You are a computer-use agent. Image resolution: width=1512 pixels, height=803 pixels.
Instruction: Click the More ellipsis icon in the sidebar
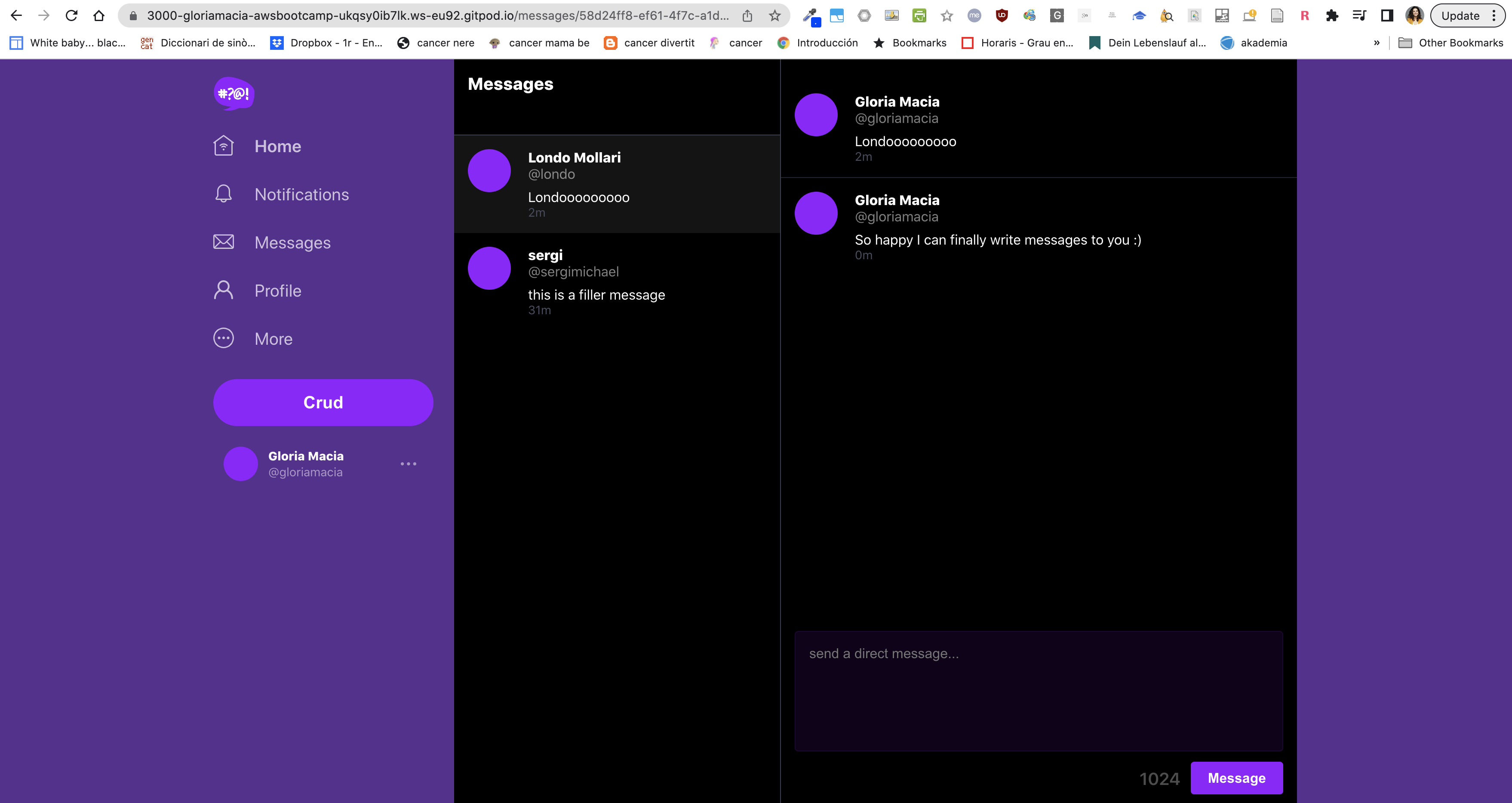(x=223, y=338)
